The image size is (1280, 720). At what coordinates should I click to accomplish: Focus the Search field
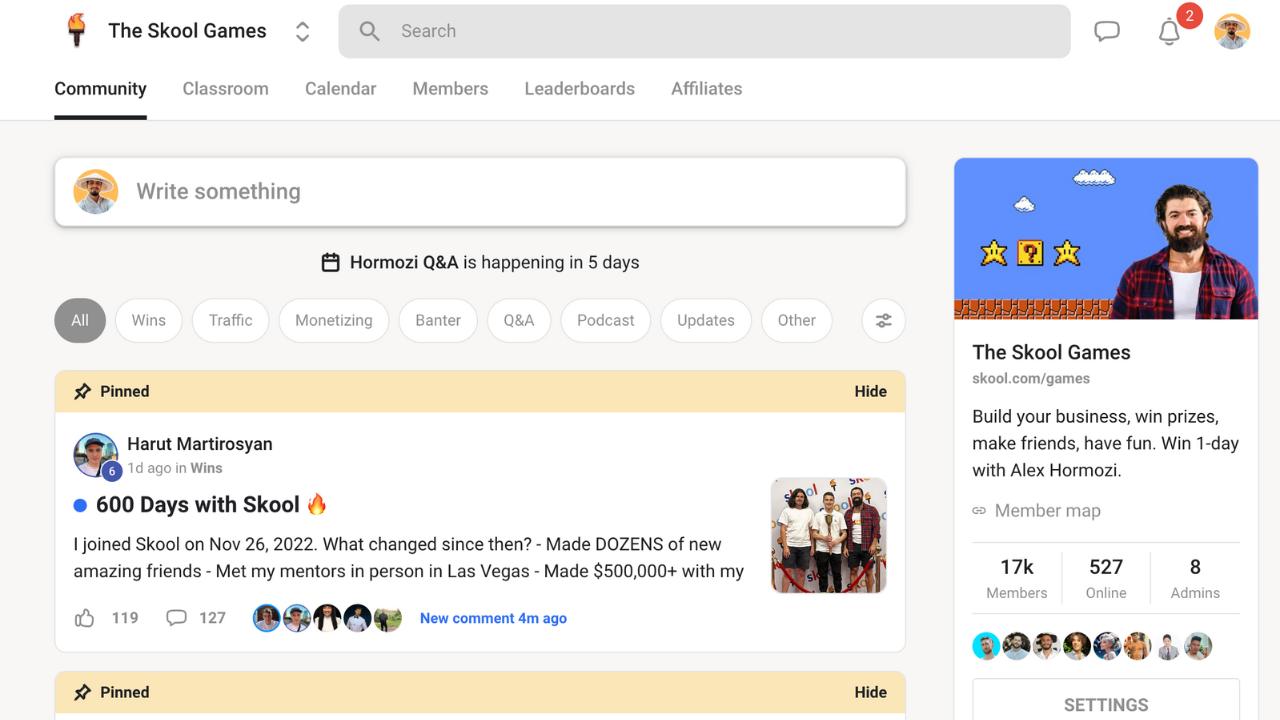tap(704, 31)
